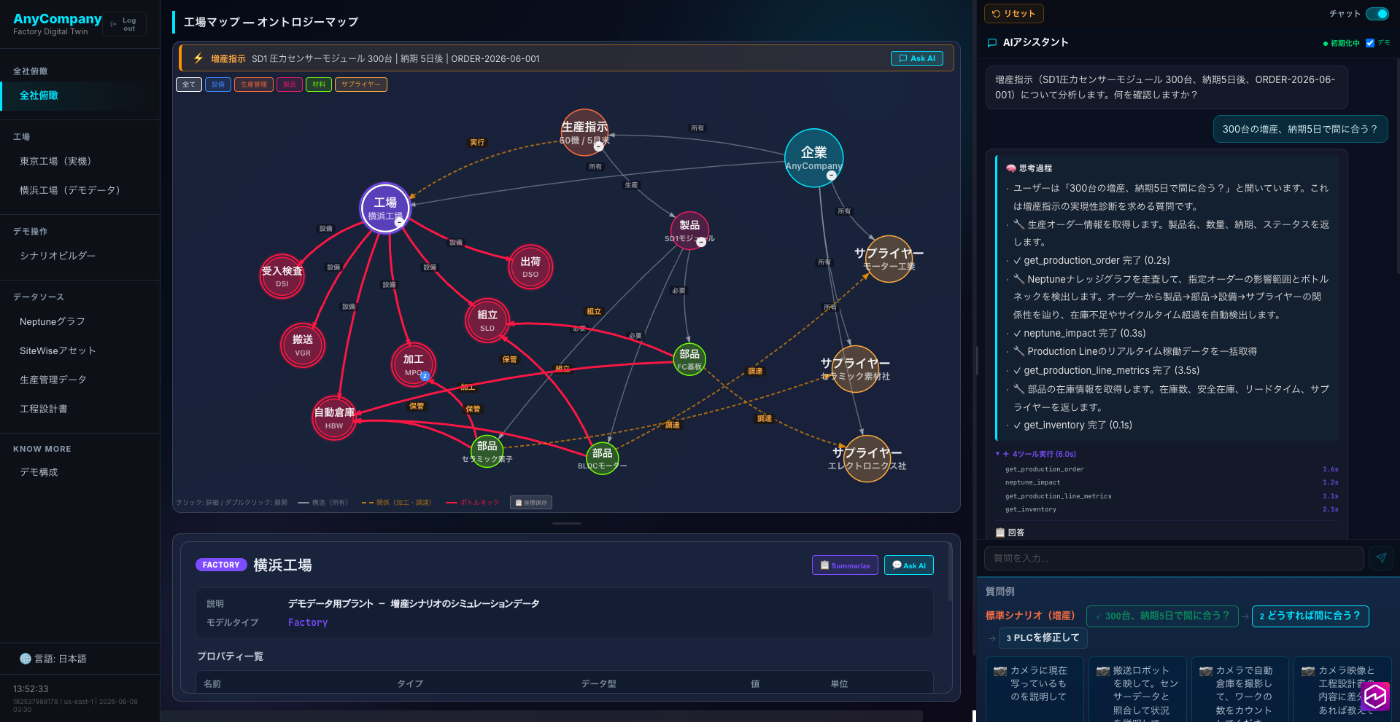
Task: Select the 出荷 DSO node
Action: [x=530, y=266]
